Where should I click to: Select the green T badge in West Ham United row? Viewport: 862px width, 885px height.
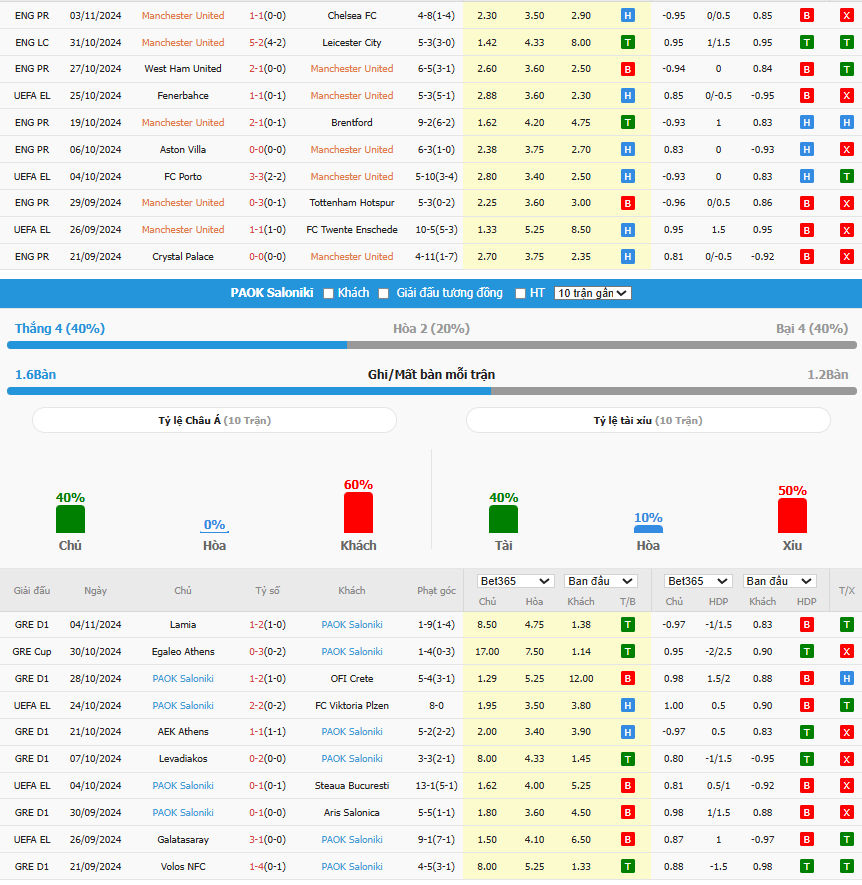846,69
